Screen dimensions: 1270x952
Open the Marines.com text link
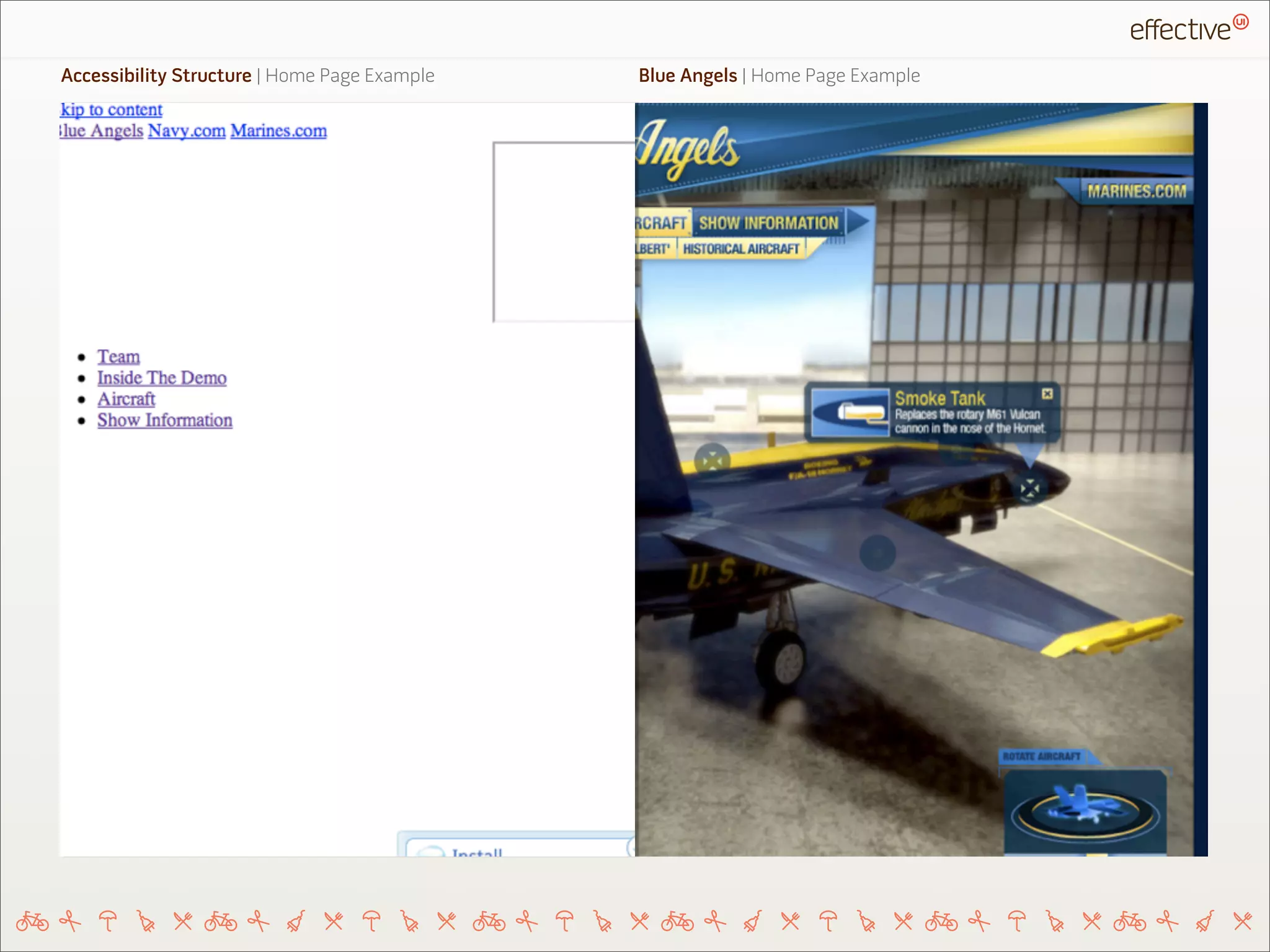(x=278, y=131)
